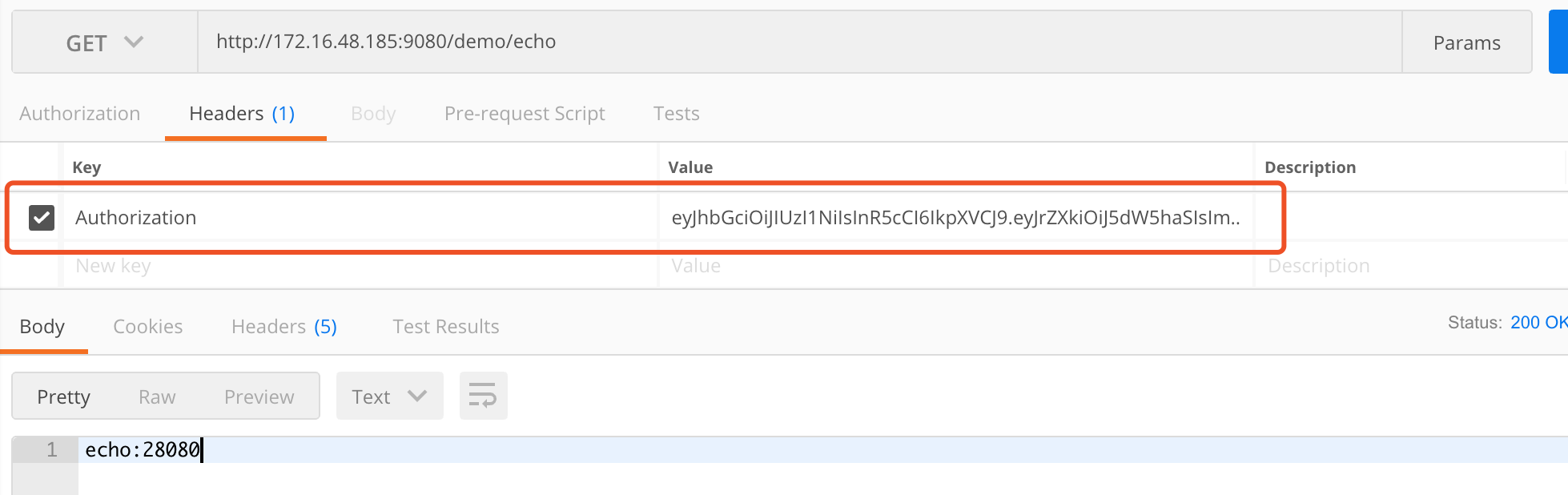Click the request URL input field
The height and width of the screenshot is (495, 1568).
tap(799, 42)
